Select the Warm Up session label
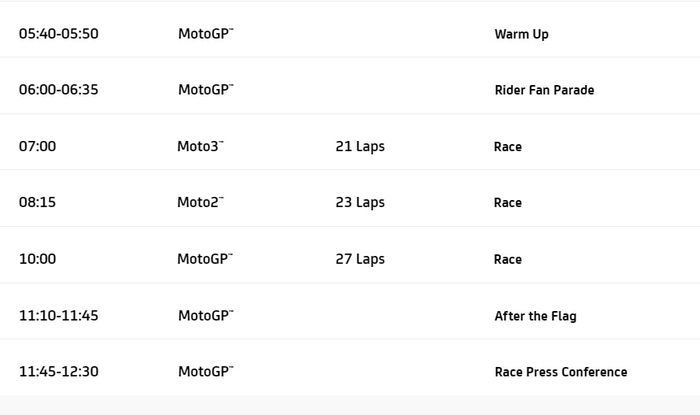This screenshot has height=415, width=700. (x=521, y=34)
